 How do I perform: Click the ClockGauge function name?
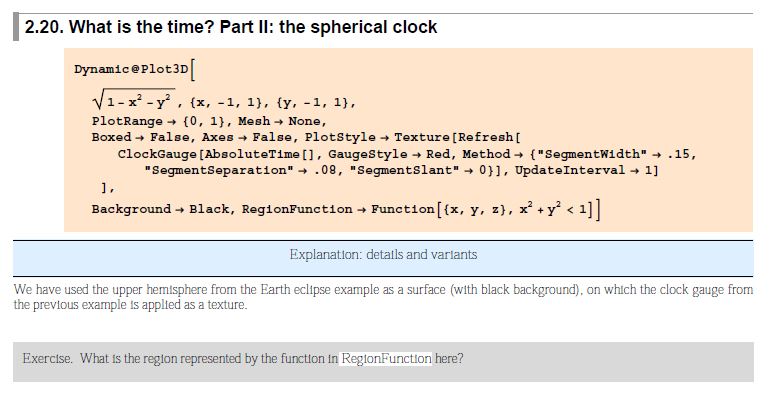pyautogui.click(x=157, y=154)
